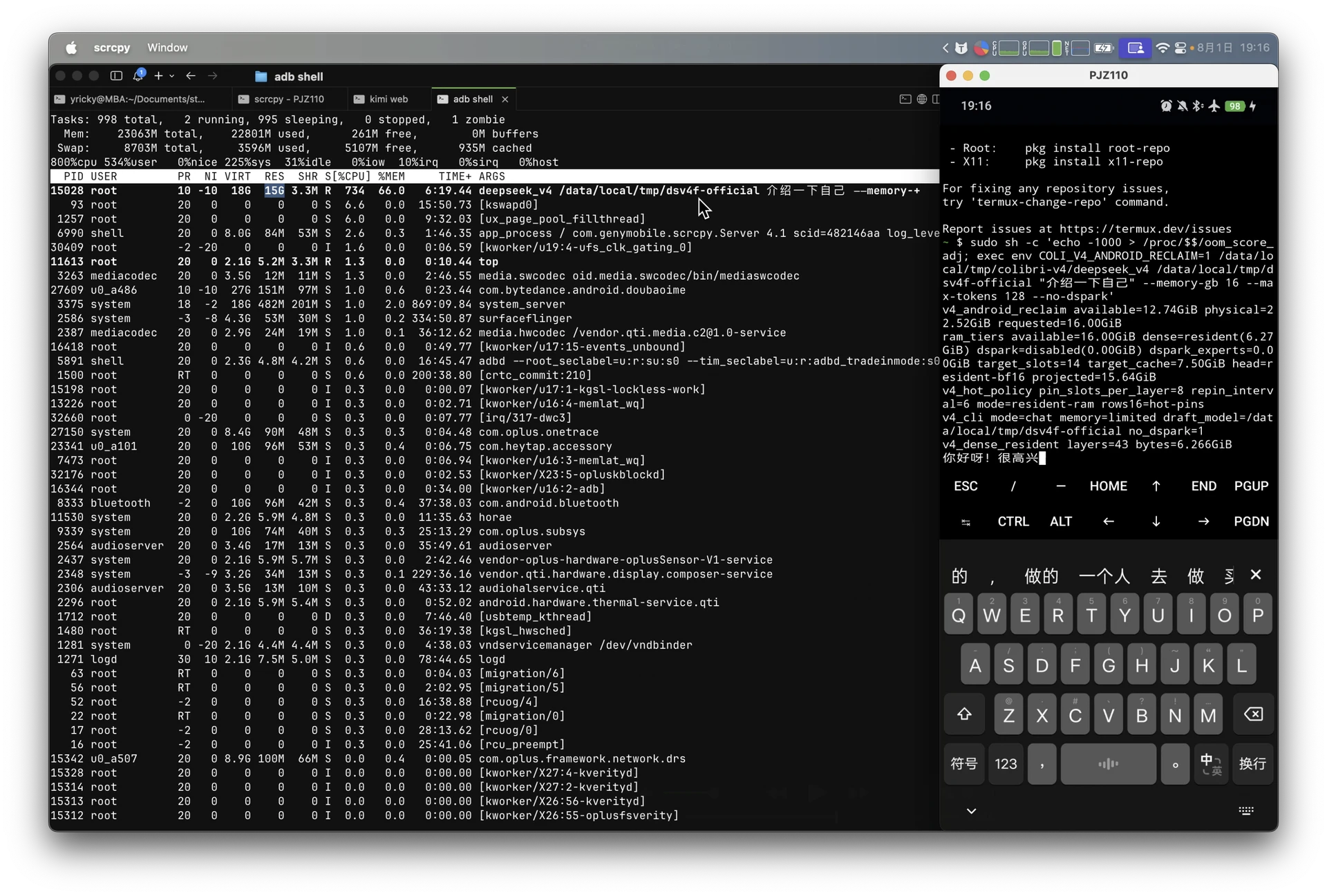Tap the G key on keyboard
Viewport: 1327px width, 896px height.
tap(1108, 664)
